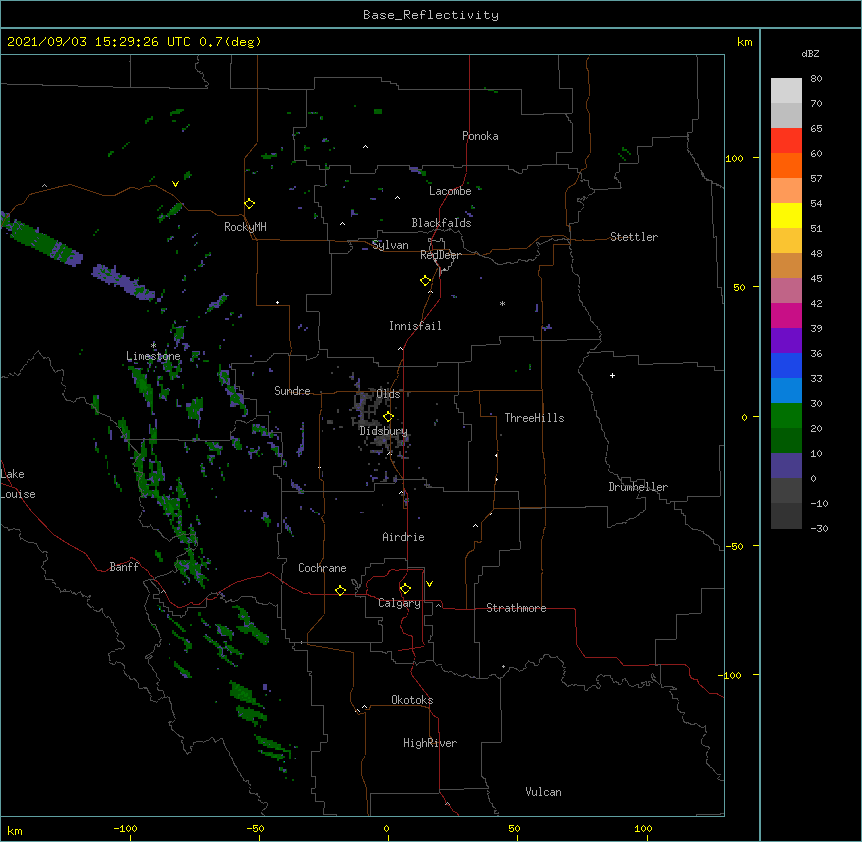Select the Okotoks label
The height and width of the screenshot is (842, 862).
[x=412, y=700]
